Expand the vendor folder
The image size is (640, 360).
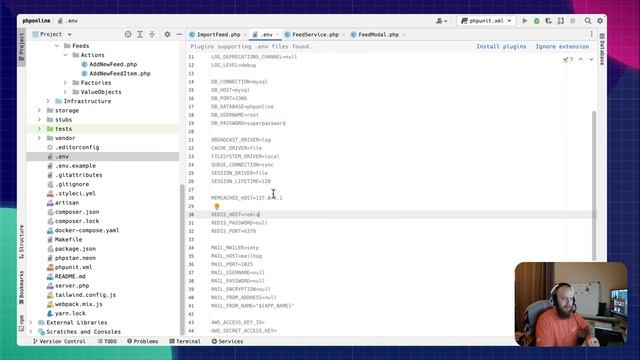coord(40,138)
